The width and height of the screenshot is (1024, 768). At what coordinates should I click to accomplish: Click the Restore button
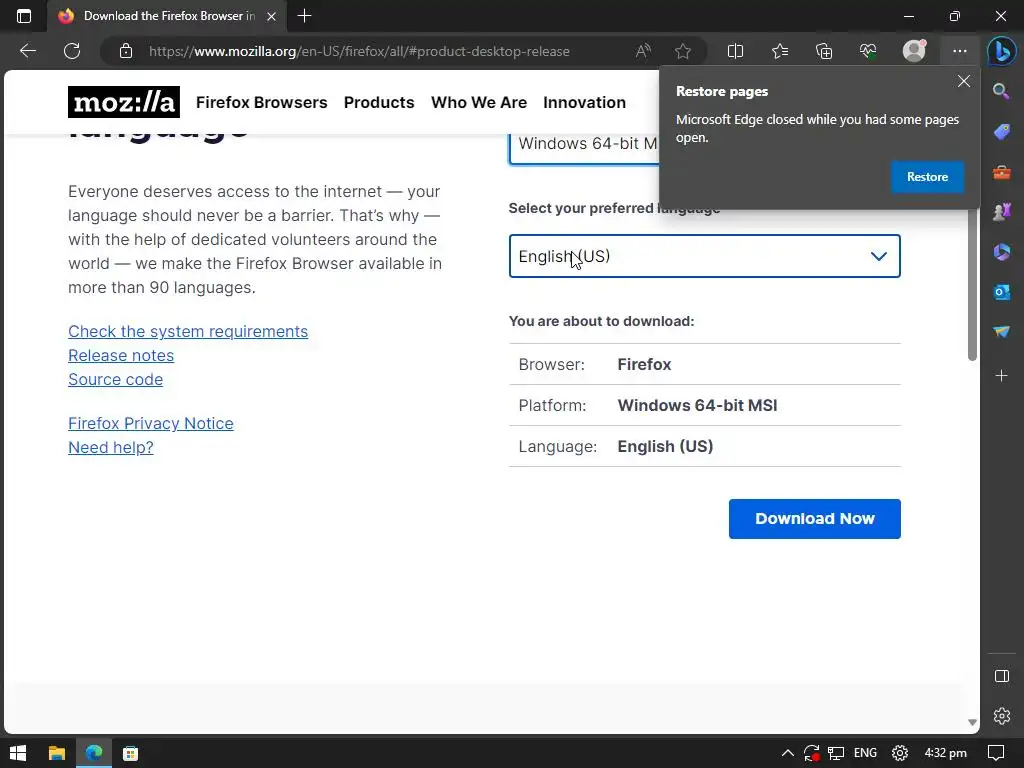pyautogui.click(x=927, y=177)
